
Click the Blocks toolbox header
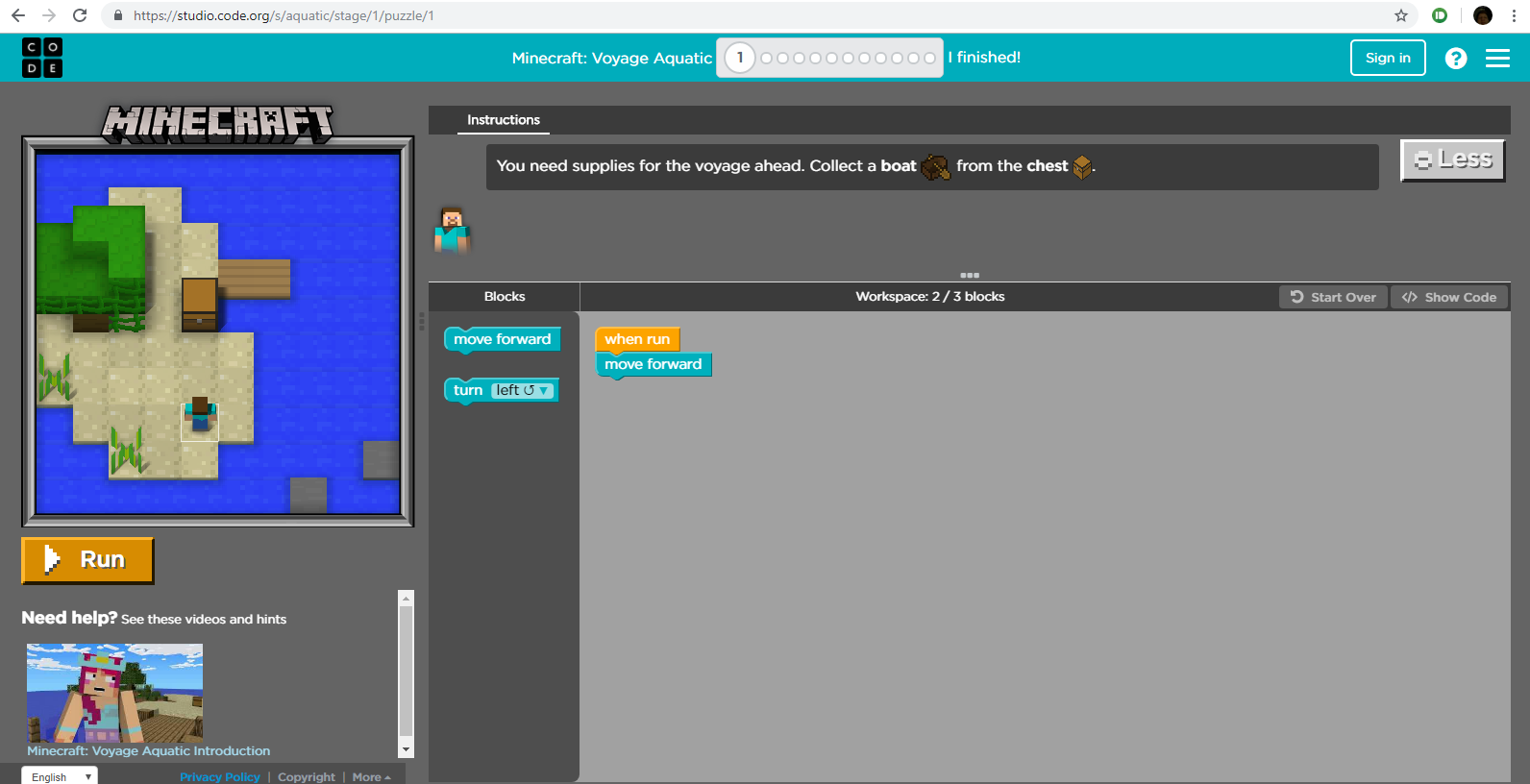click(x=505, y=296)
